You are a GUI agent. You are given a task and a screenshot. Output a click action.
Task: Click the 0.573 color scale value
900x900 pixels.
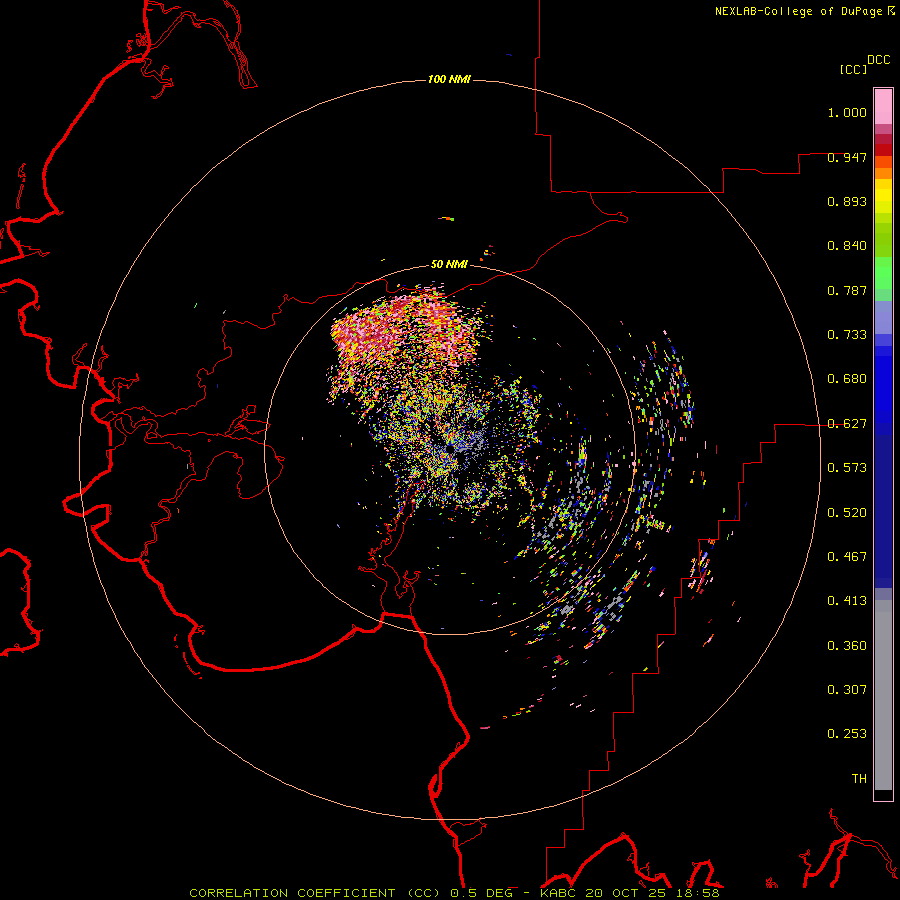[847, 468]
